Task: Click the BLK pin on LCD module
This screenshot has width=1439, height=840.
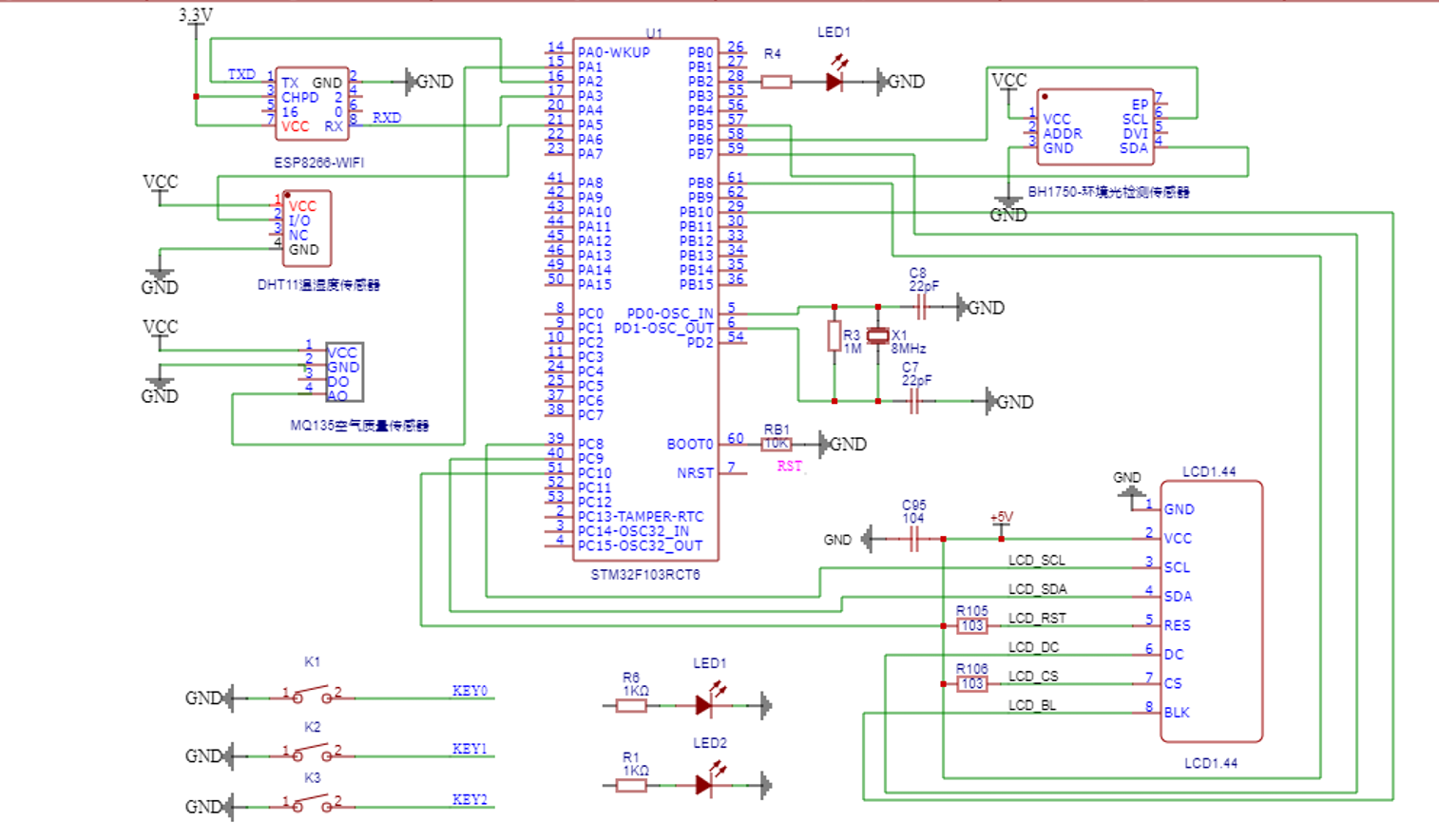Action: click(x=1177, y=713)
